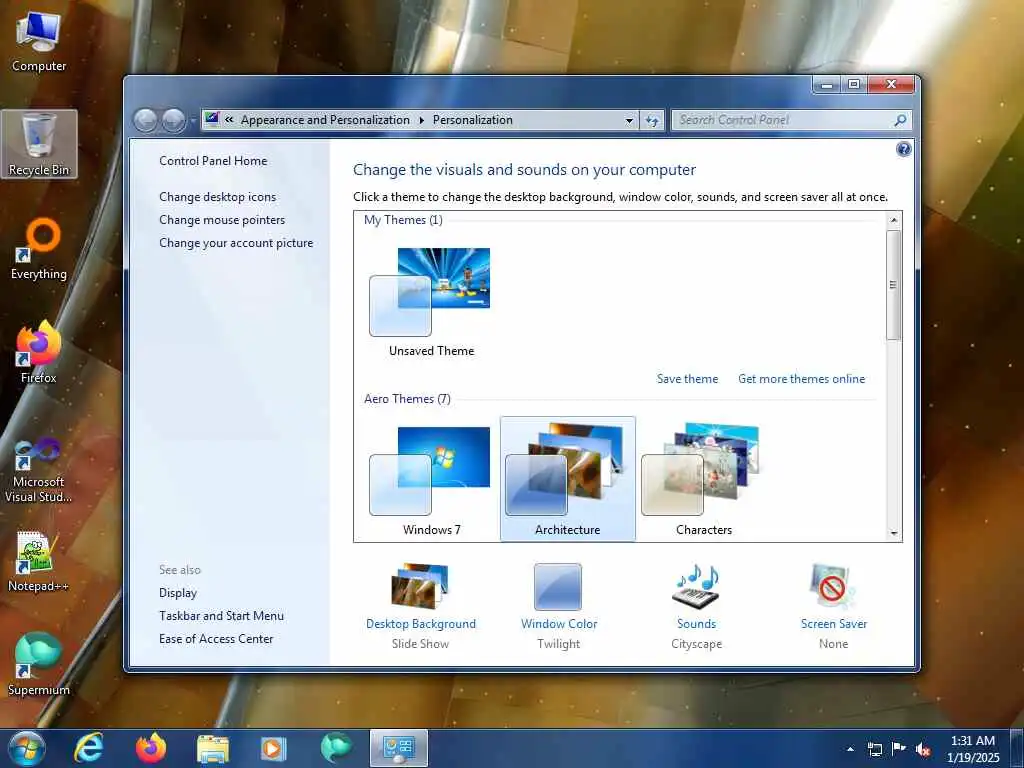
Task: Expand the address bar history dropdown
Action: 629,120
